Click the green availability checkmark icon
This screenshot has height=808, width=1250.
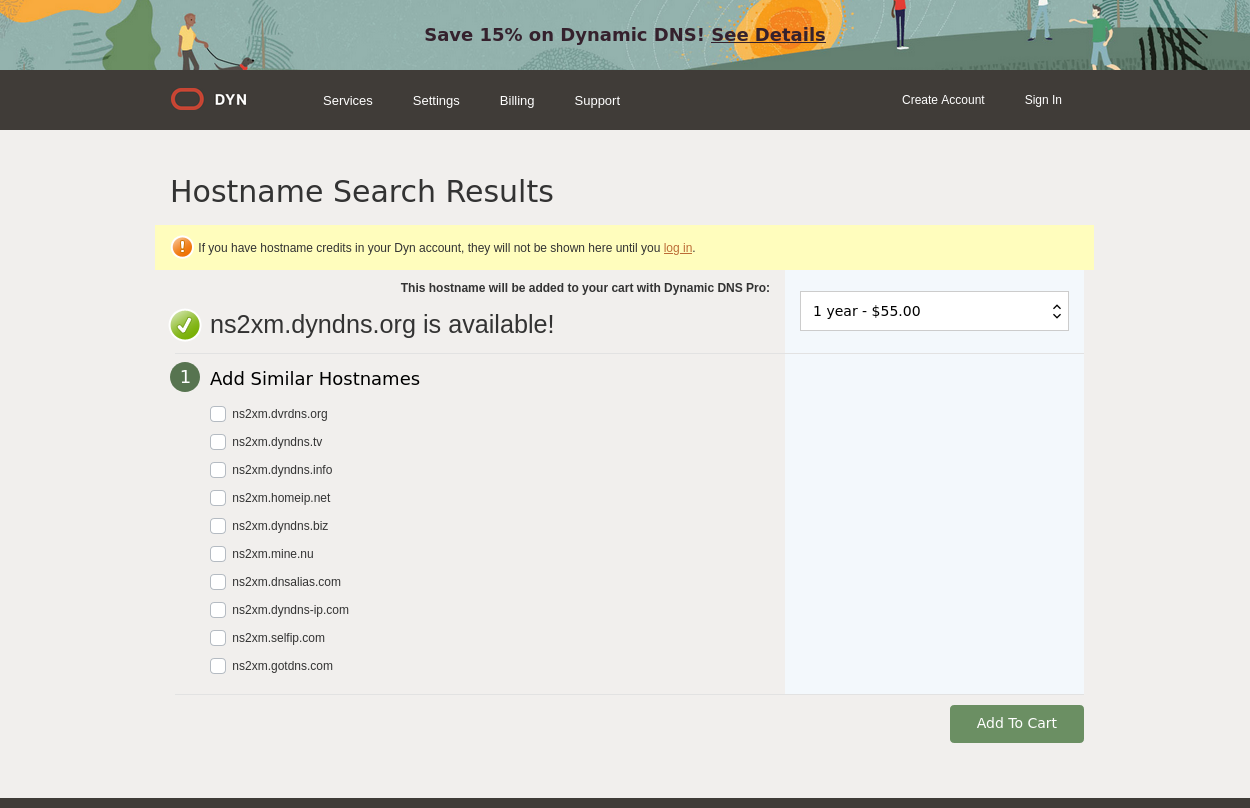[x=185, y=325]
